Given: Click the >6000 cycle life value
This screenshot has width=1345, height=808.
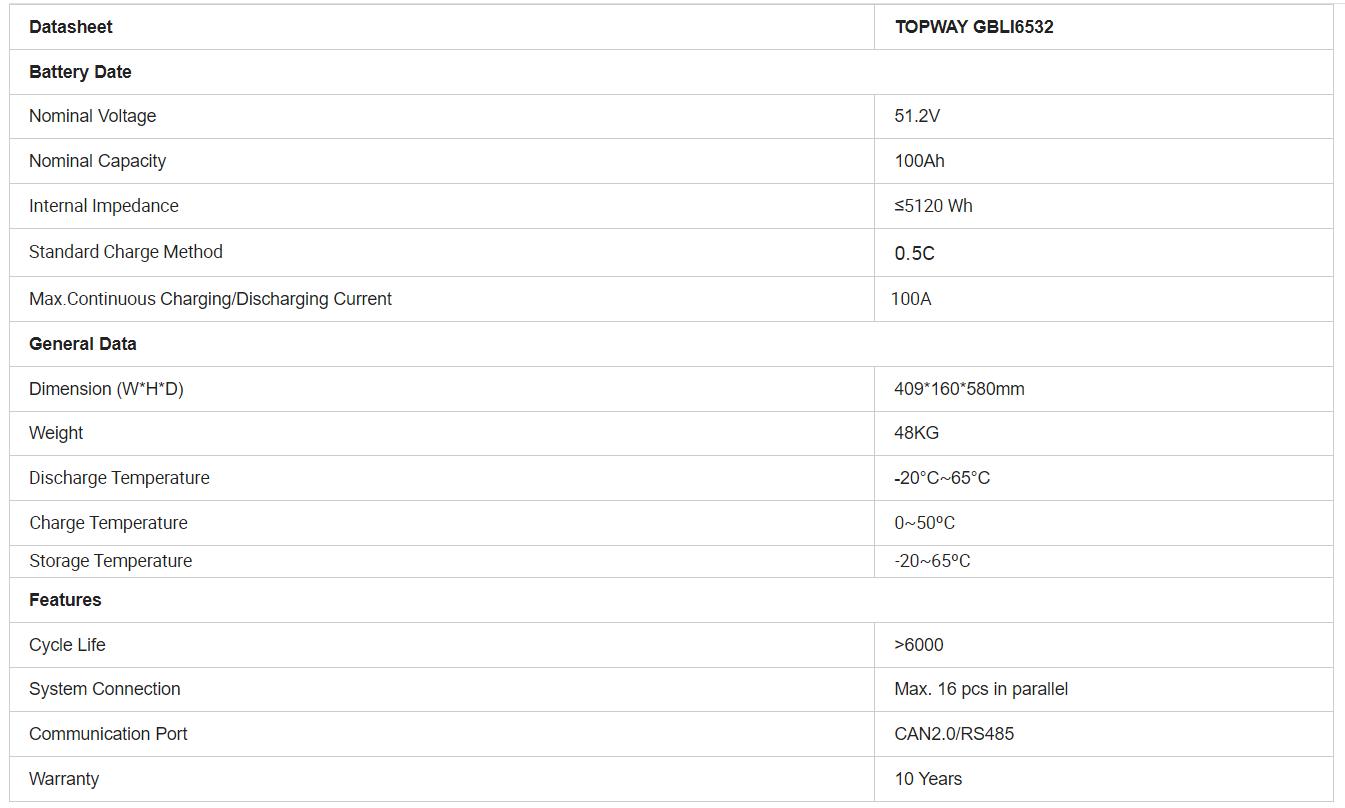Looking at the screenshot, I should point(918,645).
